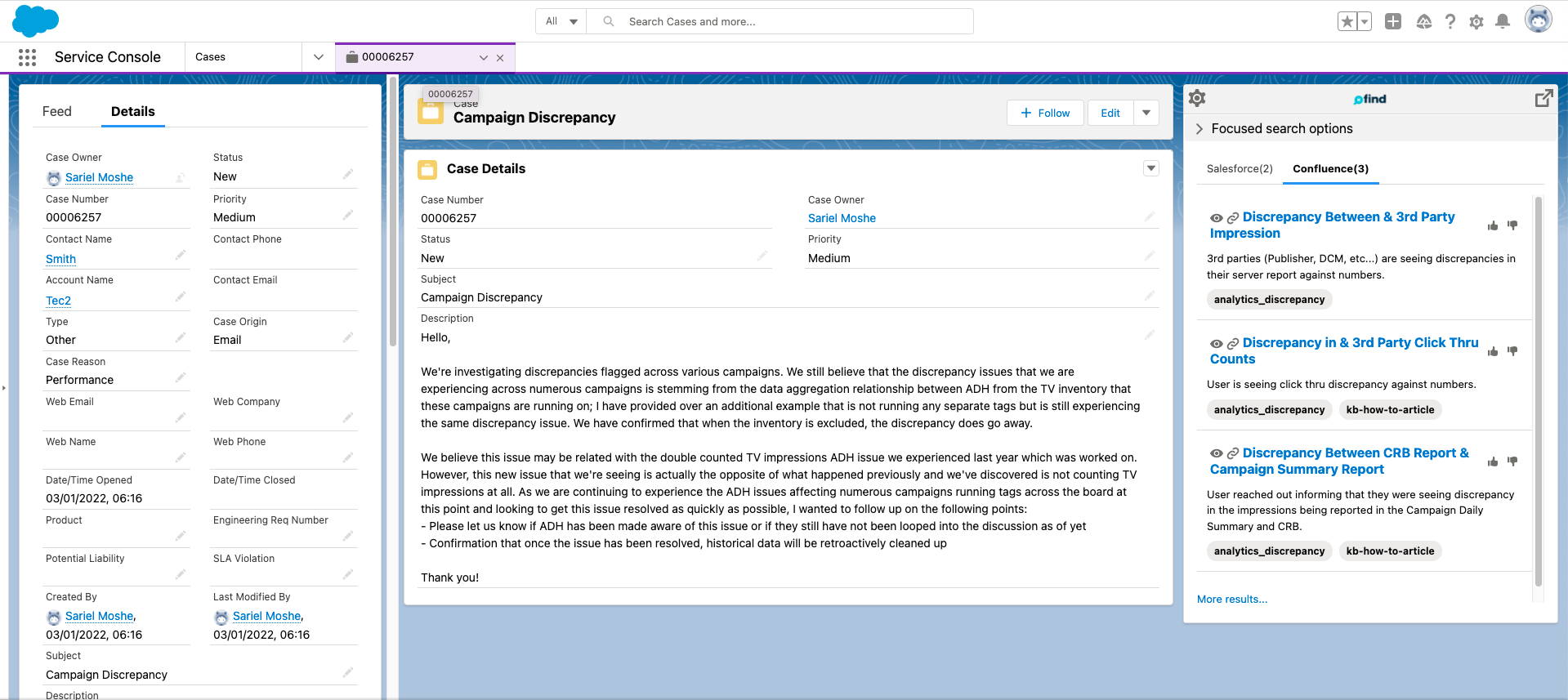
Task: Click the Edit case button
Action: (1110, 113)
